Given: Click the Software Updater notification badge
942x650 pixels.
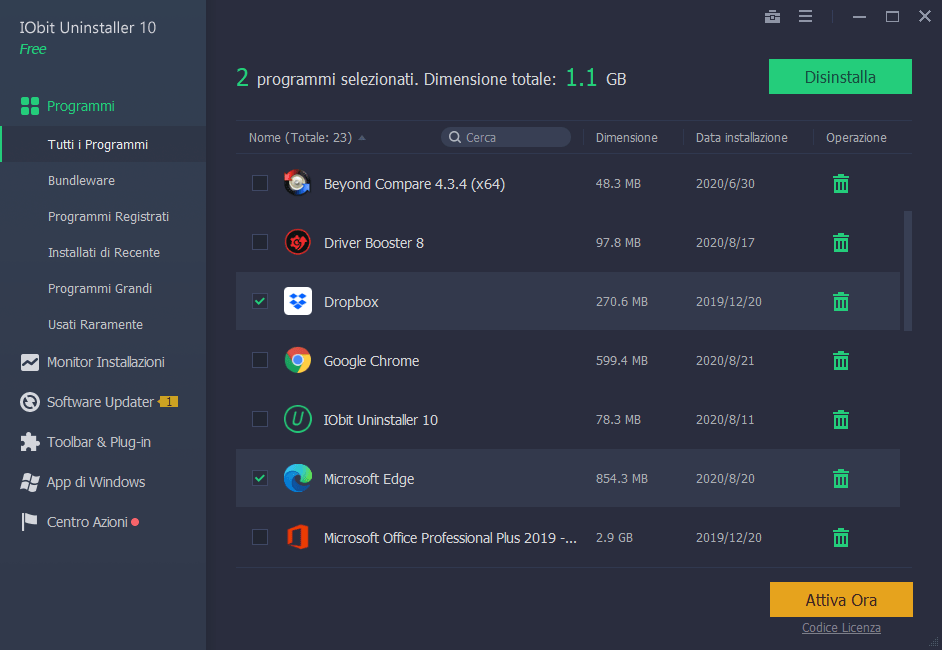Looking at the screenshot, I should point(168,402).
